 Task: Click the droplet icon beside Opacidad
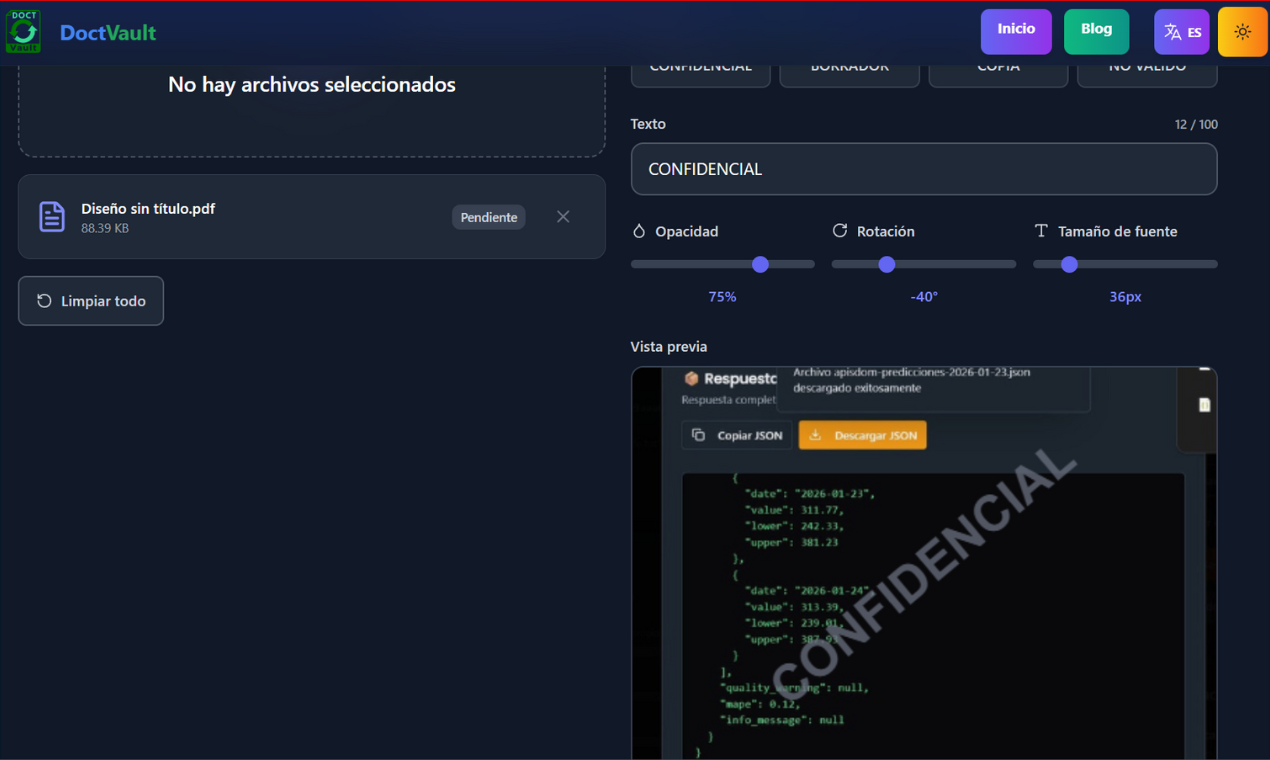click(638, 231)
